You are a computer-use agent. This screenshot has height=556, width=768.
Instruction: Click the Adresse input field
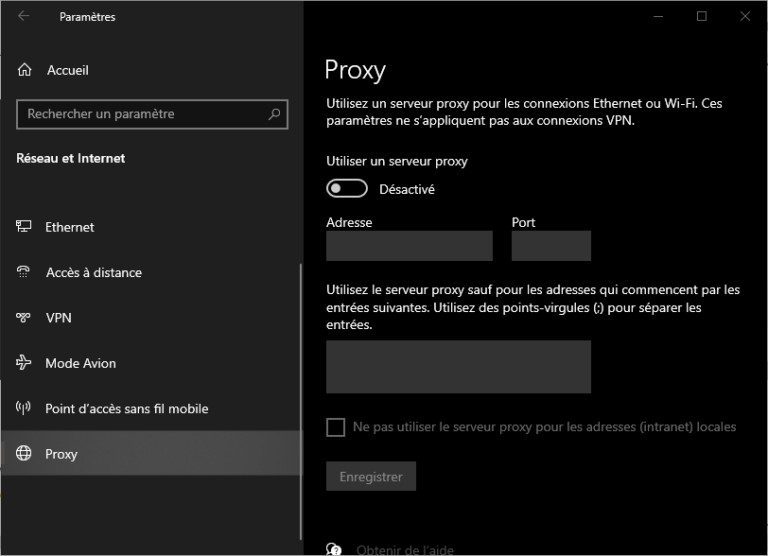[409, 246]
